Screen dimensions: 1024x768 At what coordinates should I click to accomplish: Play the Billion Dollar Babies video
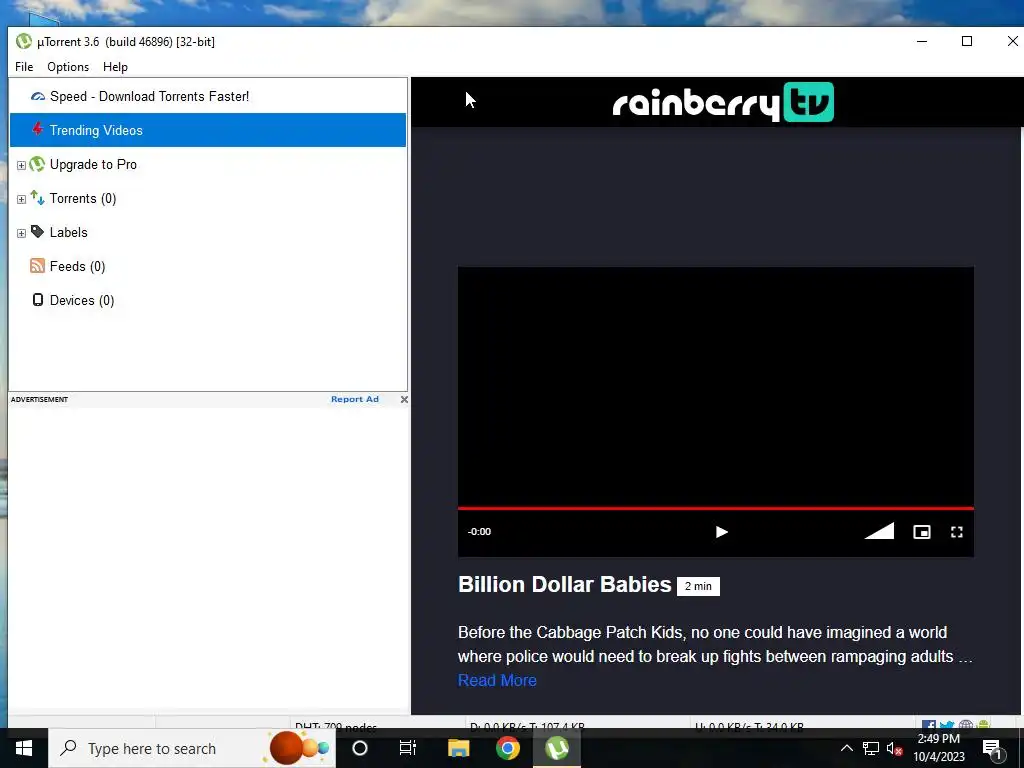[721, 532]
